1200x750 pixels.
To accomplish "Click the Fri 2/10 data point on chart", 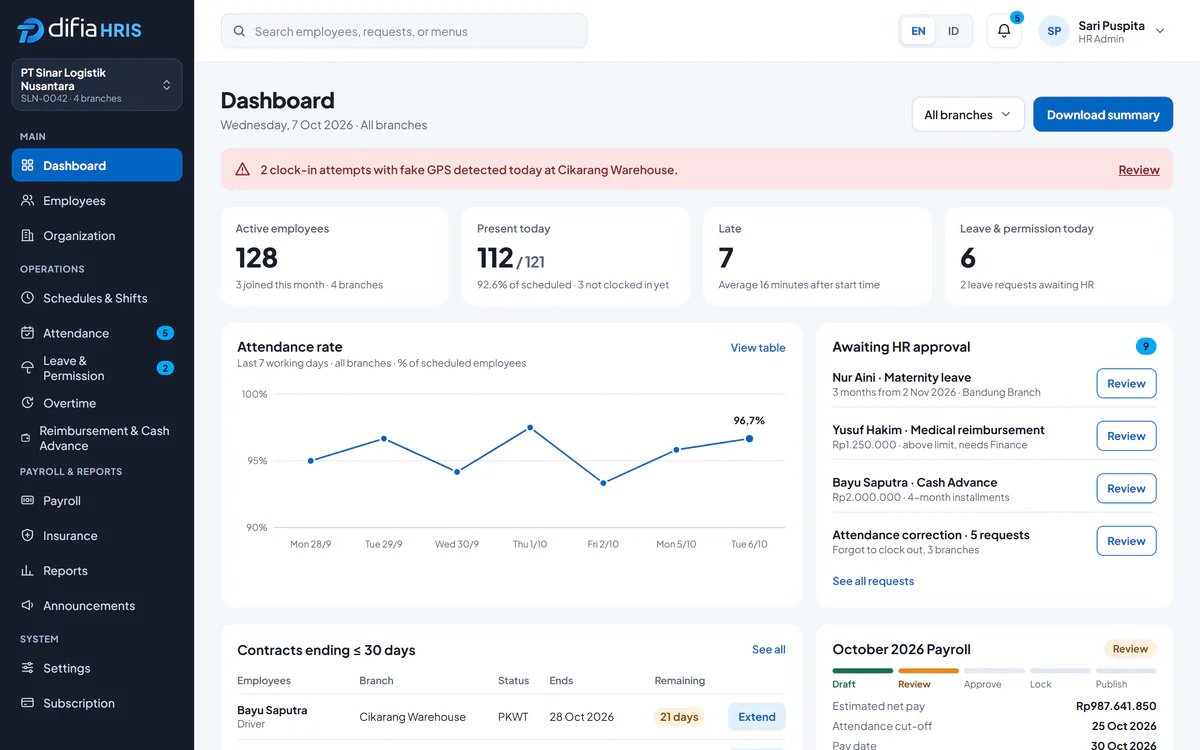I will (x=603, y=483).
